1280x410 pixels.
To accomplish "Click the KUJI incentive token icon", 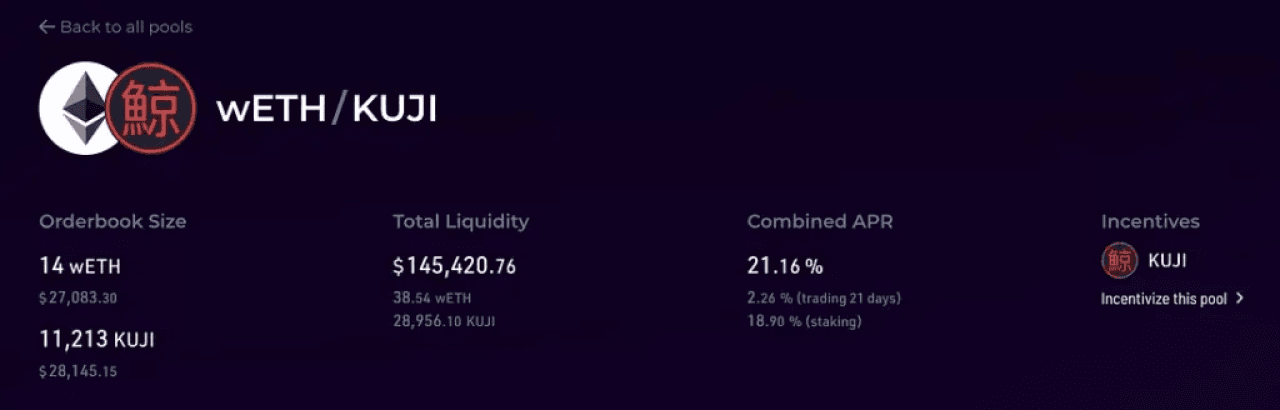I will pyautogui.click(x=1120, y=262).
